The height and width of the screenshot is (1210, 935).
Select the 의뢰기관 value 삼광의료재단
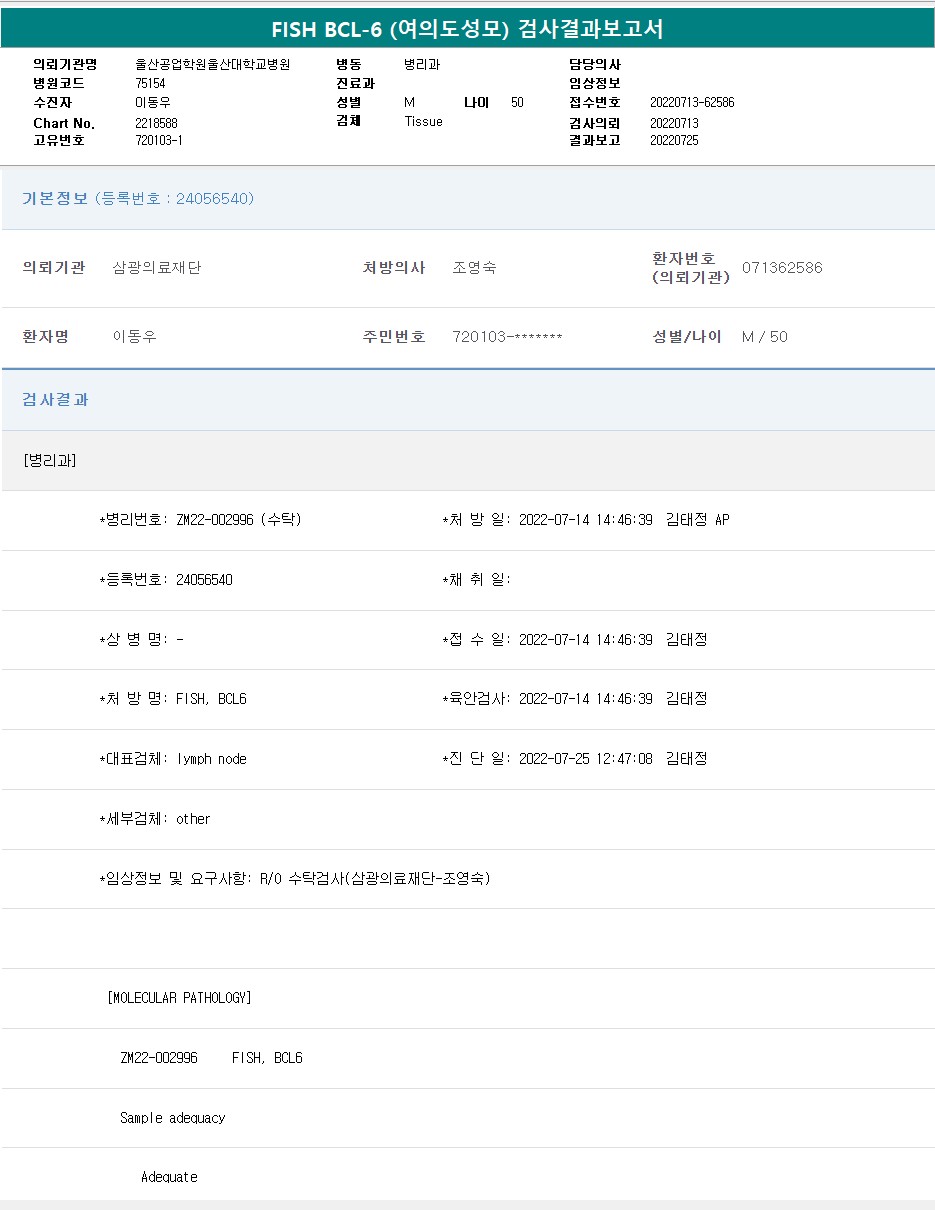pos(157,268)
